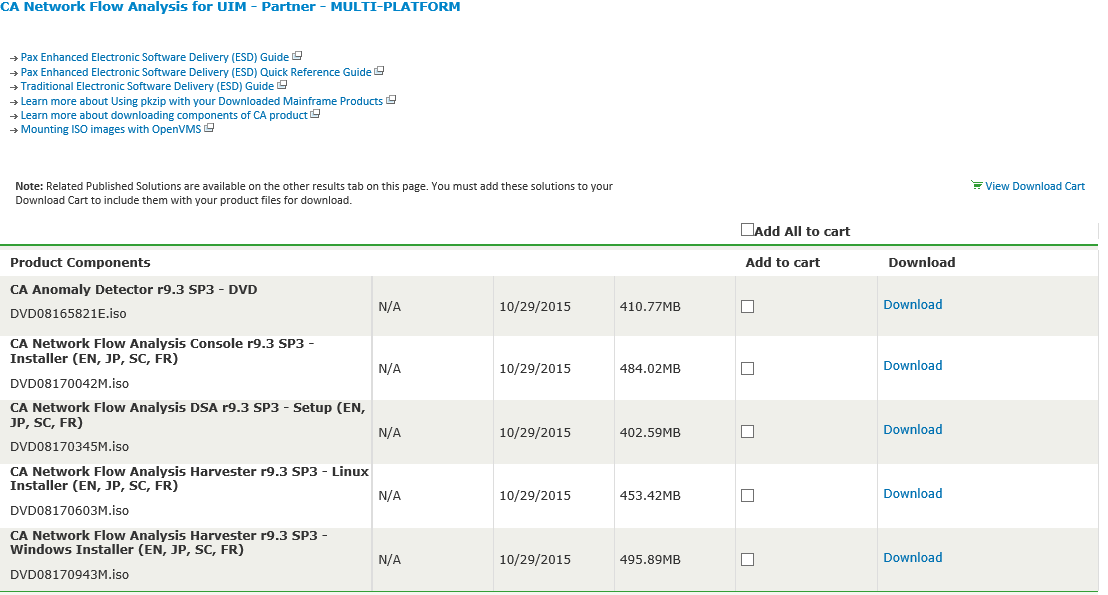Download the Harvester Linux Installer
The height and width of the screenshot is (595, 1108).
pos(912,493)
